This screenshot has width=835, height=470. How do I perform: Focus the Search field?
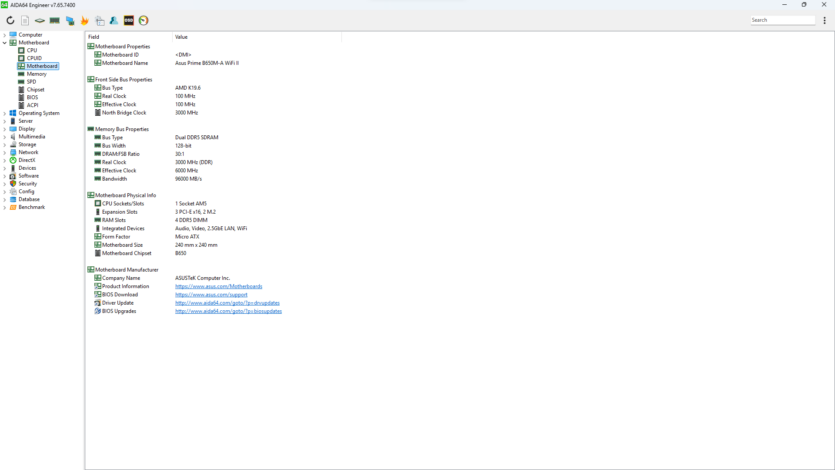[782, 20]
